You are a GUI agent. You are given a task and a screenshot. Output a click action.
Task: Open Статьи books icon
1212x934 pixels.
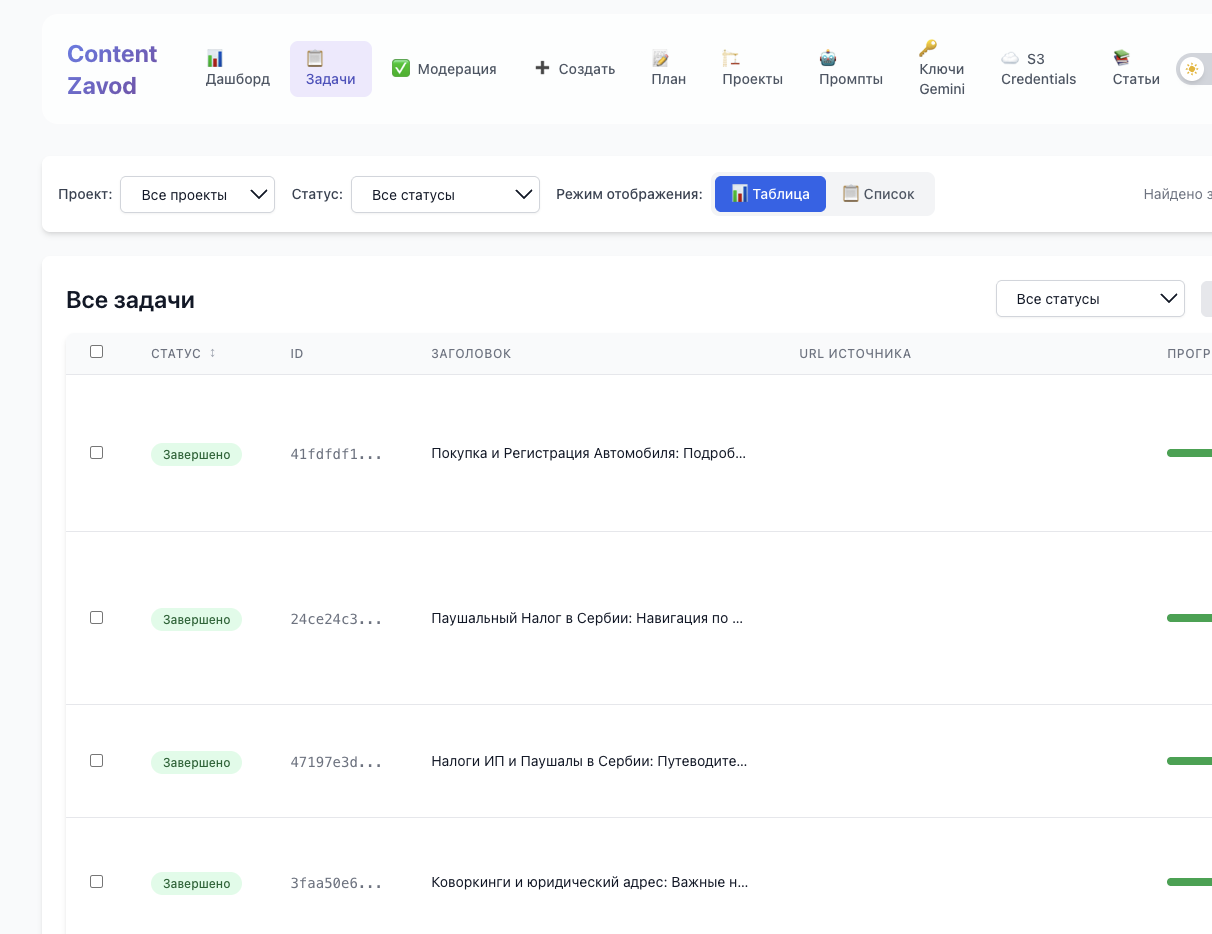pos(1121,58)
